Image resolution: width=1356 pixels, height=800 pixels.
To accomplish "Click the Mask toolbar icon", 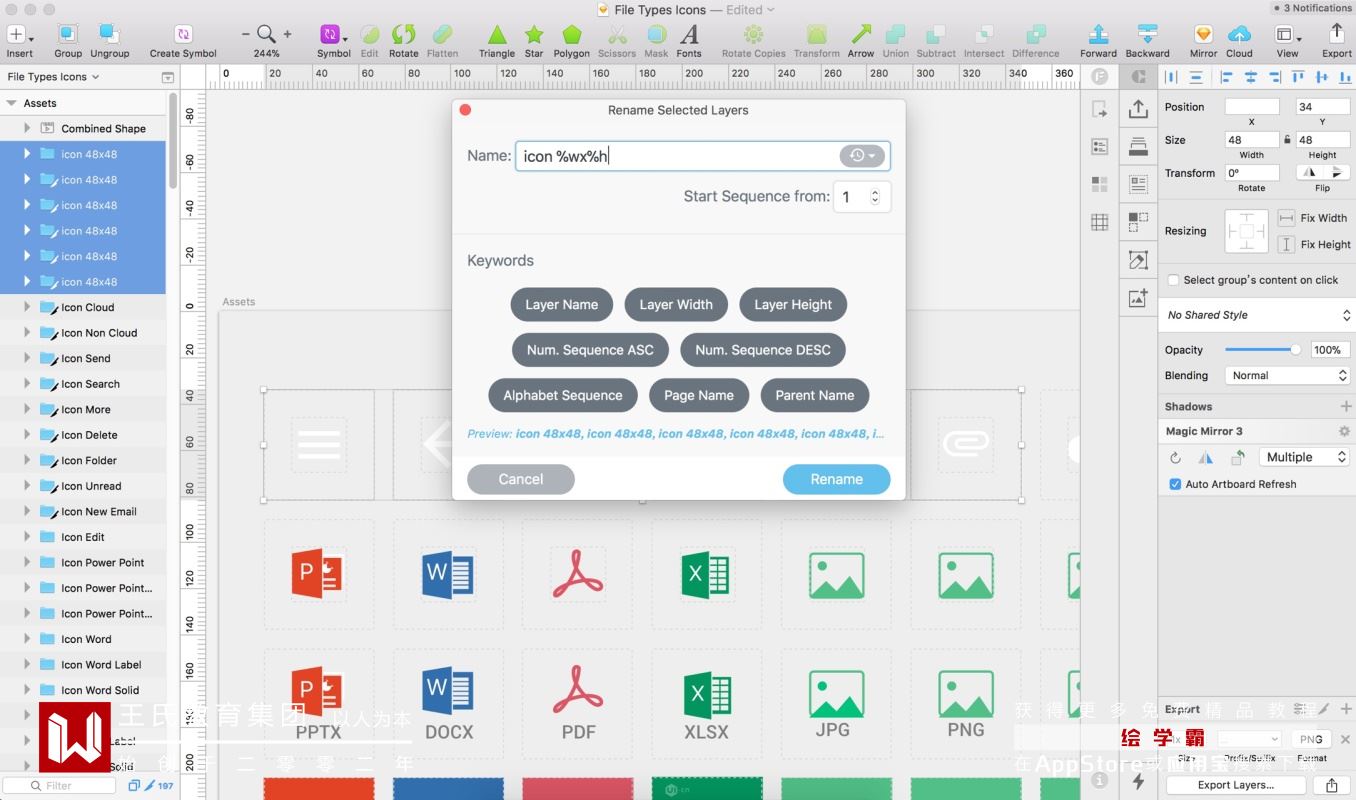I will pyautogui.click(x=656, y=40).
